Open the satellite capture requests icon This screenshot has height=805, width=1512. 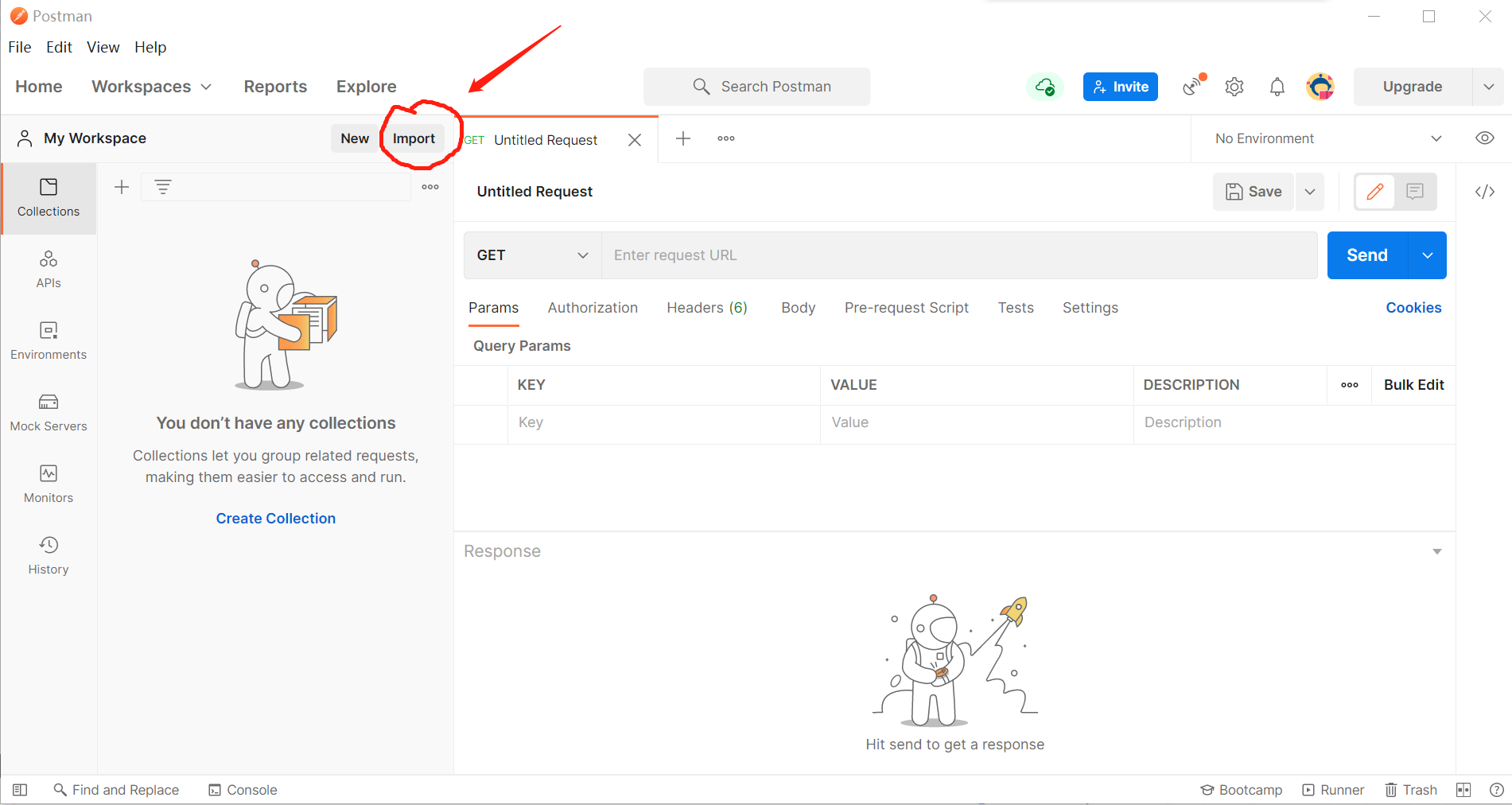[x=1194, y=86]
